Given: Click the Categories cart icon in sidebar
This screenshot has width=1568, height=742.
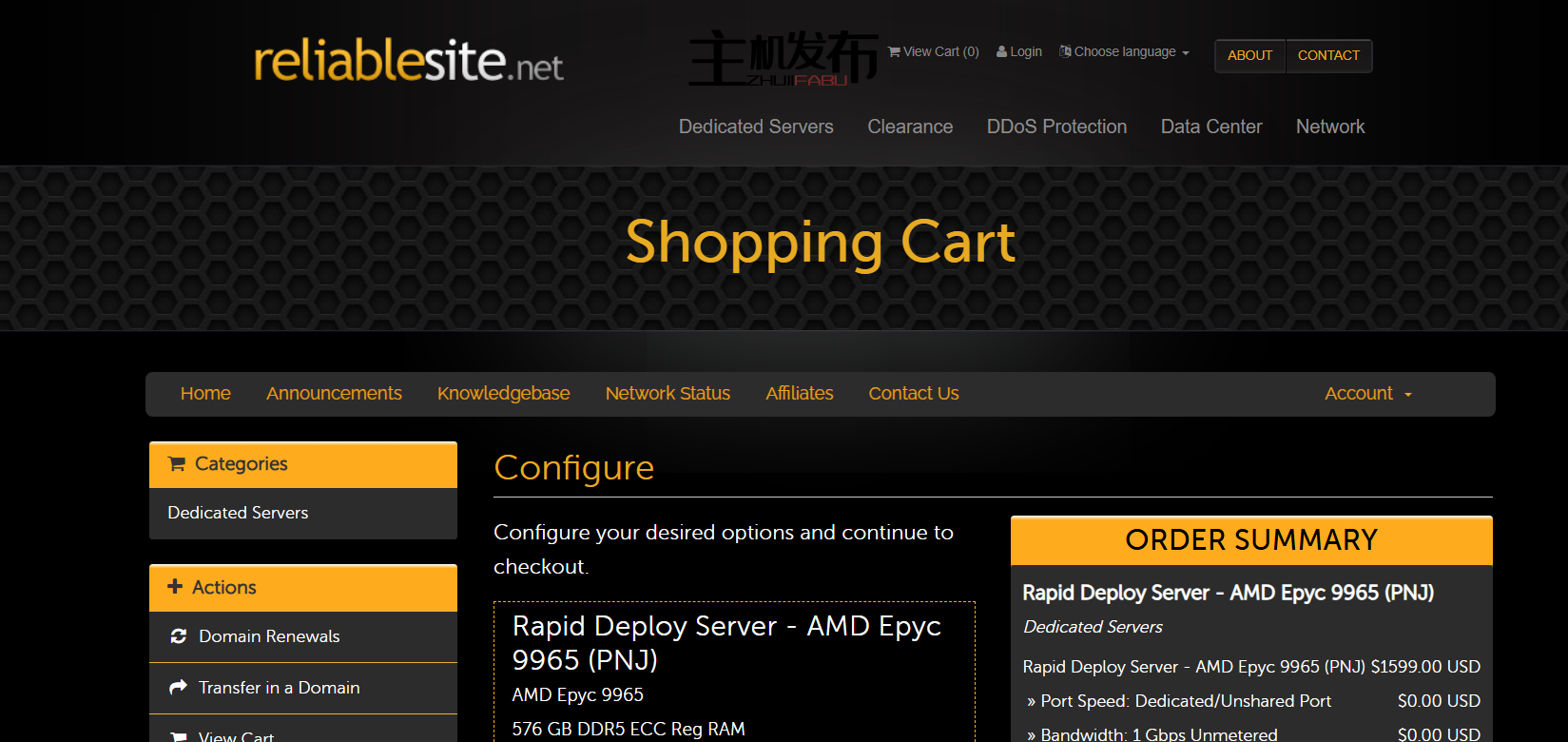Looking at the screenshot, I should tap(177, 464).
